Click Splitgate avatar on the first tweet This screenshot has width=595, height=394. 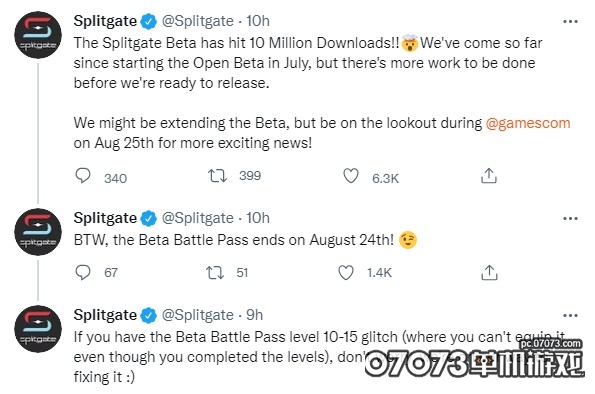38,35
